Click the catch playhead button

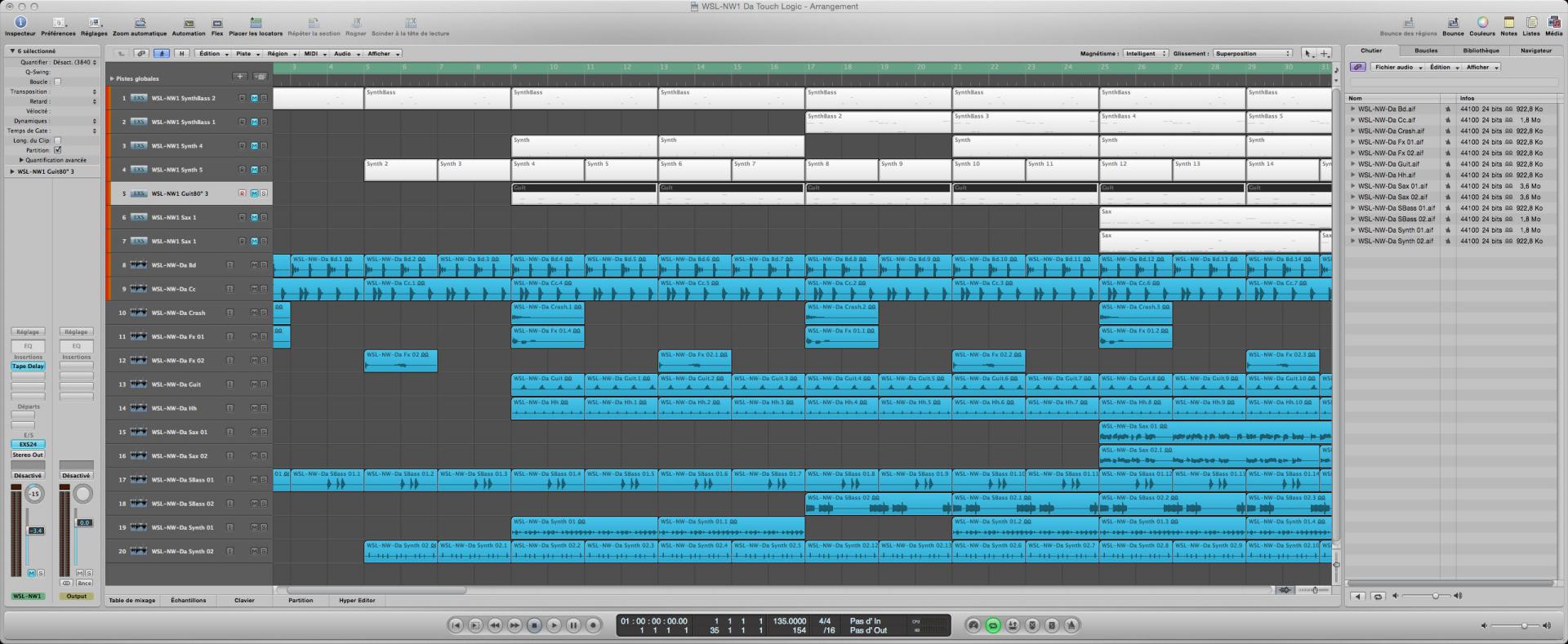click(x=162, y=54)
